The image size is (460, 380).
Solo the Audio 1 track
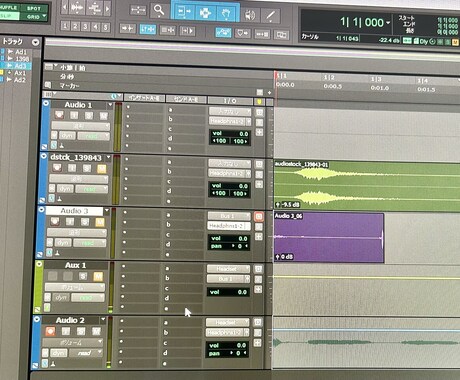coord(89,116)
